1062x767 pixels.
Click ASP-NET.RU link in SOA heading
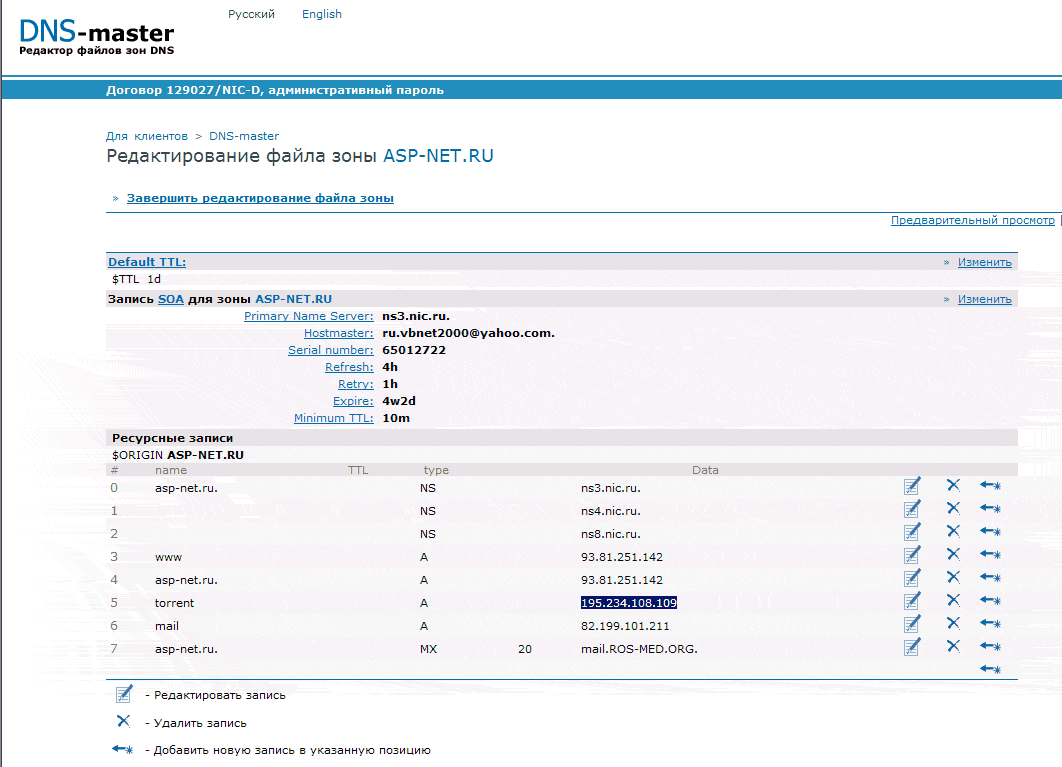(293, 299)
